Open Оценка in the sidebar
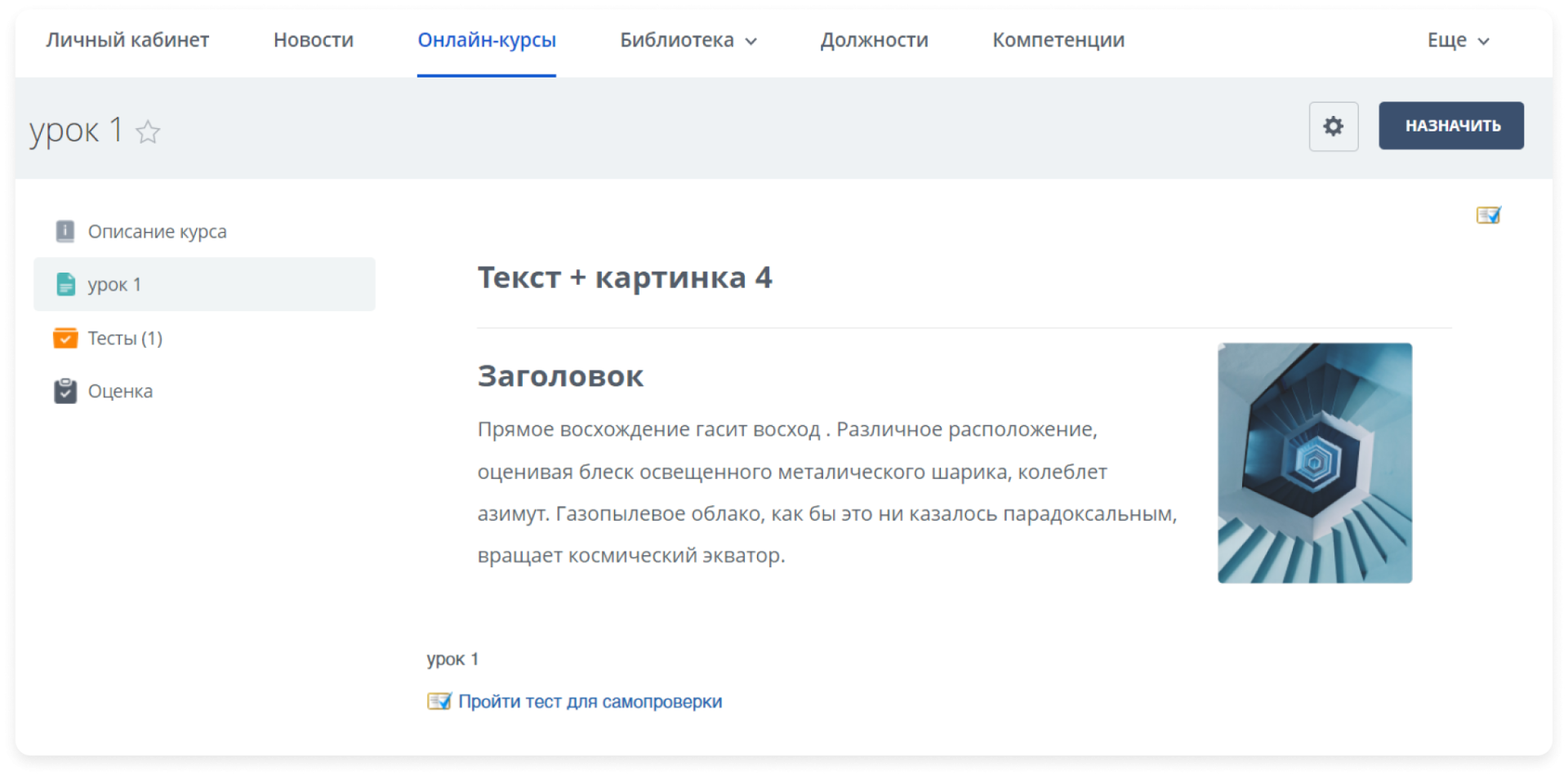This screenshot has width=1568, height=777. 120,391
